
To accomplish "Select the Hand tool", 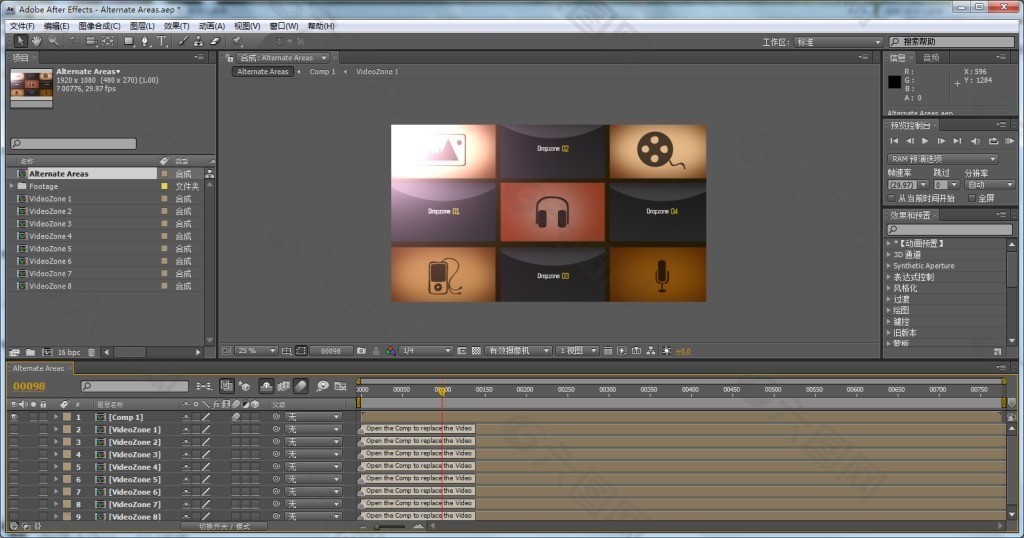I will [x=37, y=41].
